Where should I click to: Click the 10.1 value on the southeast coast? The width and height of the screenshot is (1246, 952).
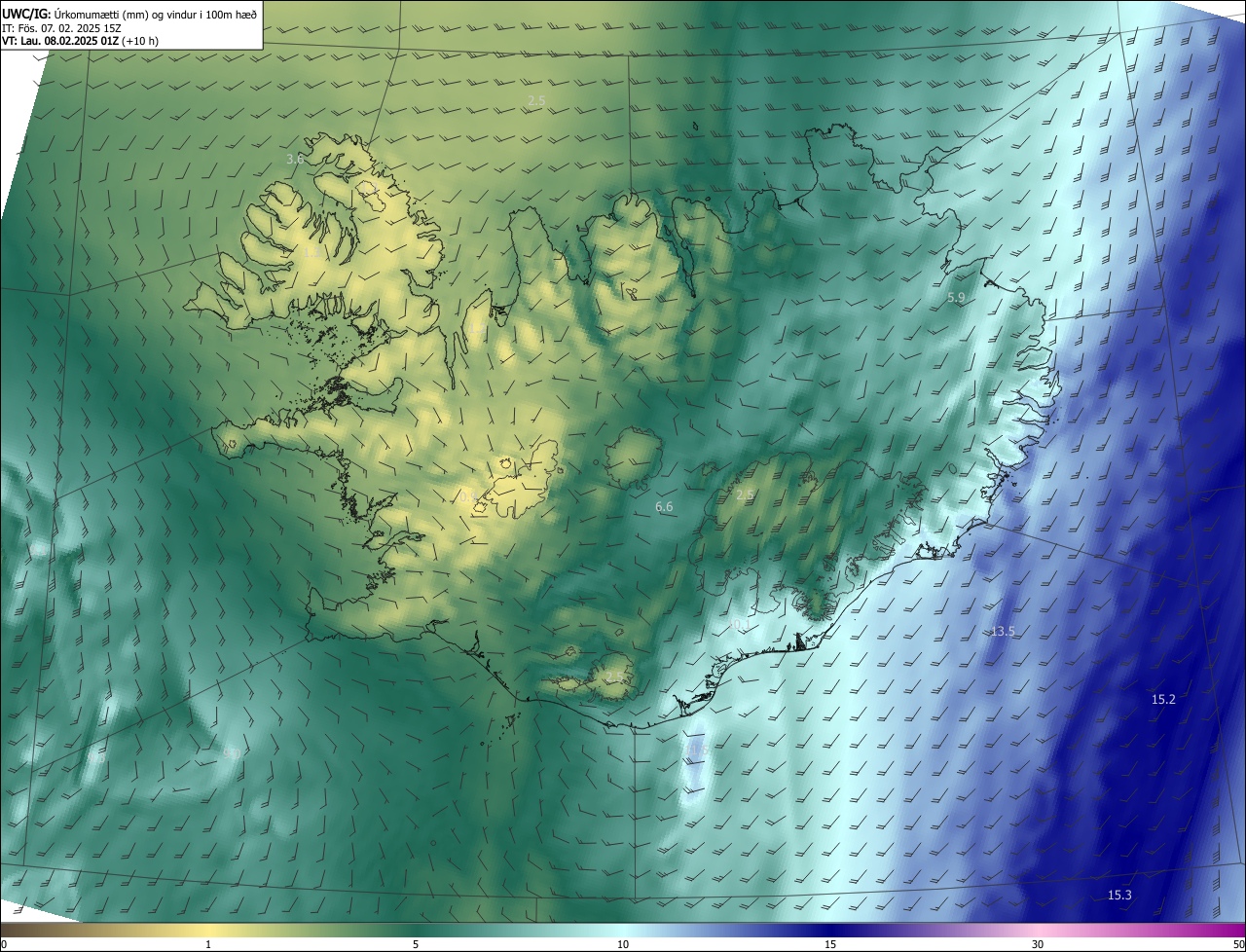coord(739,624)
